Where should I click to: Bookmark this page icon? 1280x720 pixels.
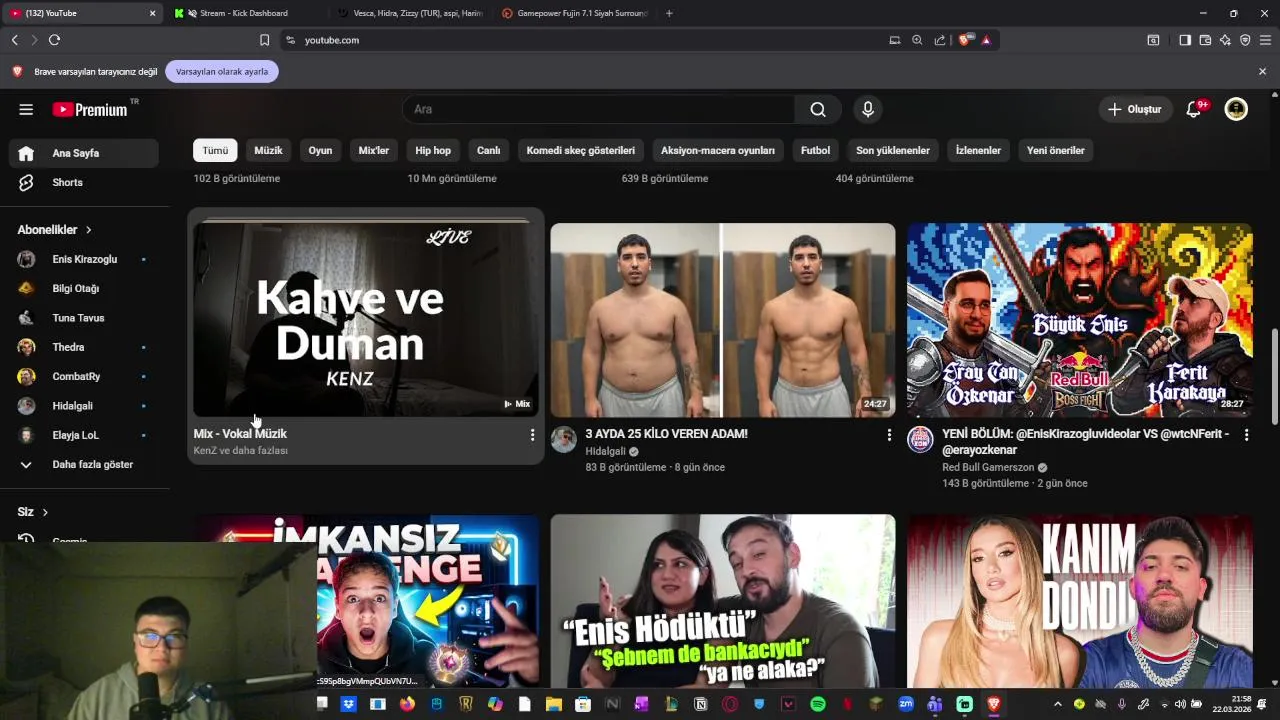tap(264, 40)
